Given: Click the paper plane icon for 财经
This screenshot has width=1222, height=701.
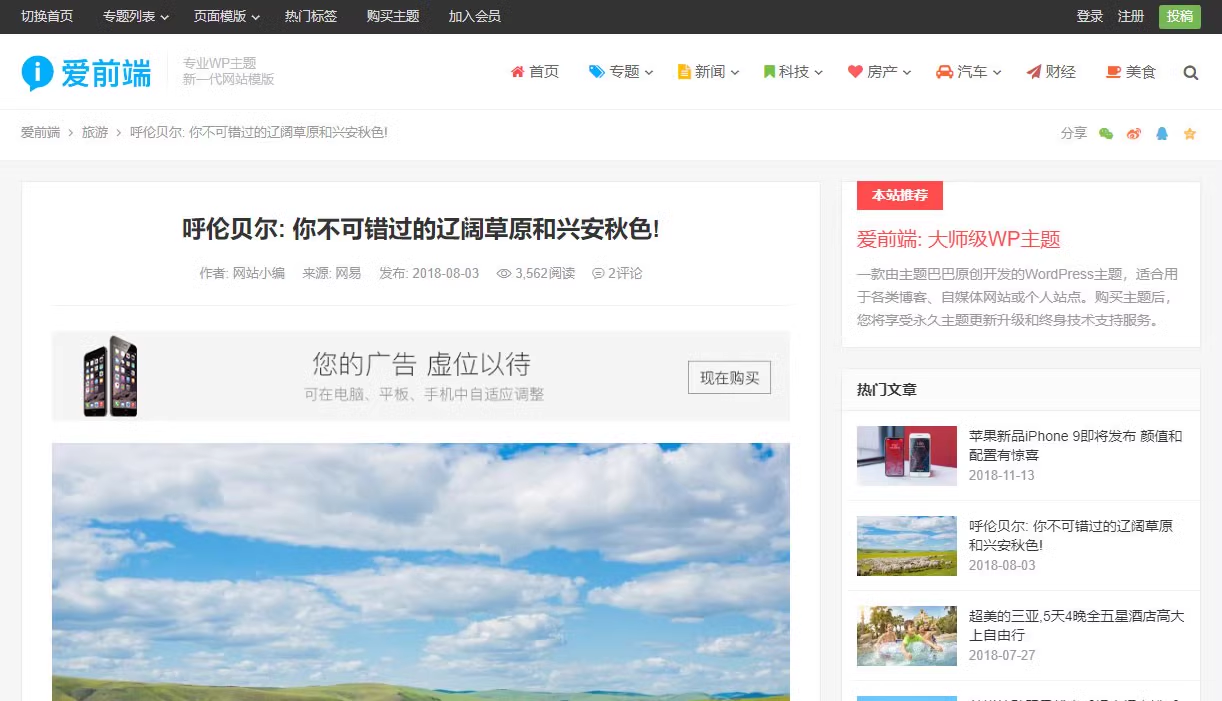Looking at the screenshot, I should 1034,72.
